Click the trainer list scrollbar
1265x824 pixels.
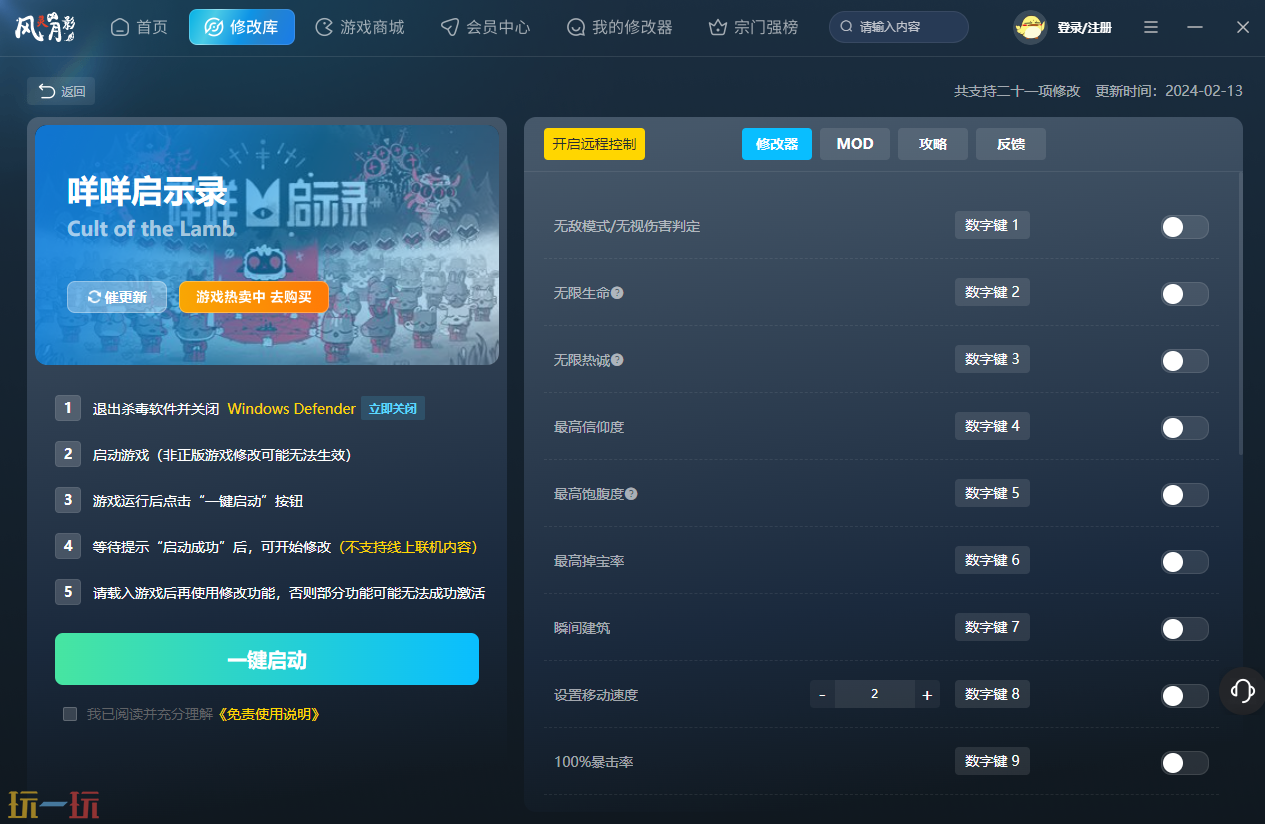click(x=1241, y=313)
